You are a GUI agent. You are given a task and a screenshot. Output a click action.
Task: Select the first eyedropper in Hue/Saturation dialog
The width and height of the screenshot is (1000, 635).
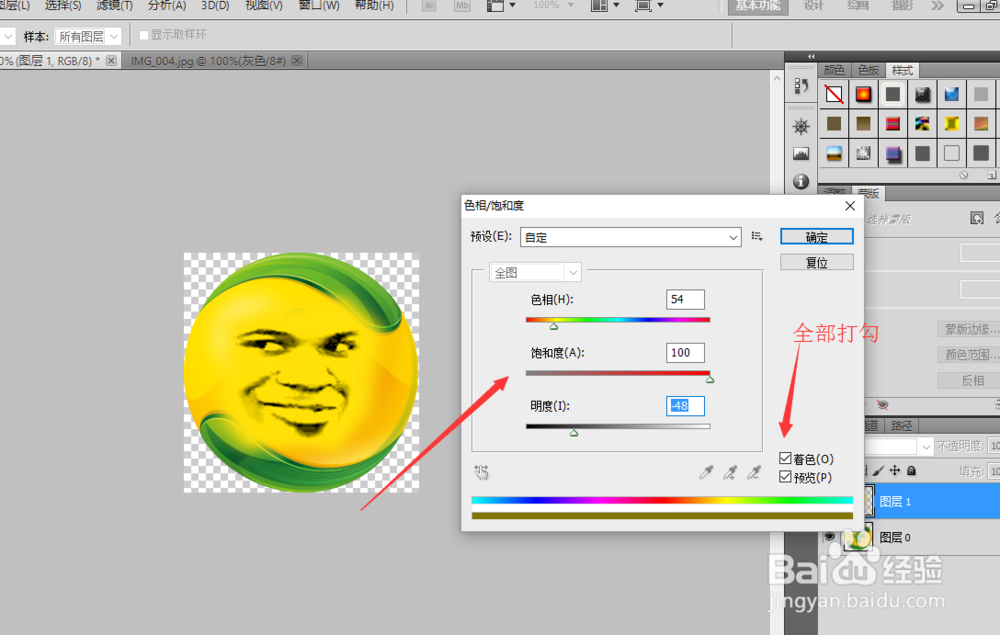pyautogui.click(x=706, y=472)
